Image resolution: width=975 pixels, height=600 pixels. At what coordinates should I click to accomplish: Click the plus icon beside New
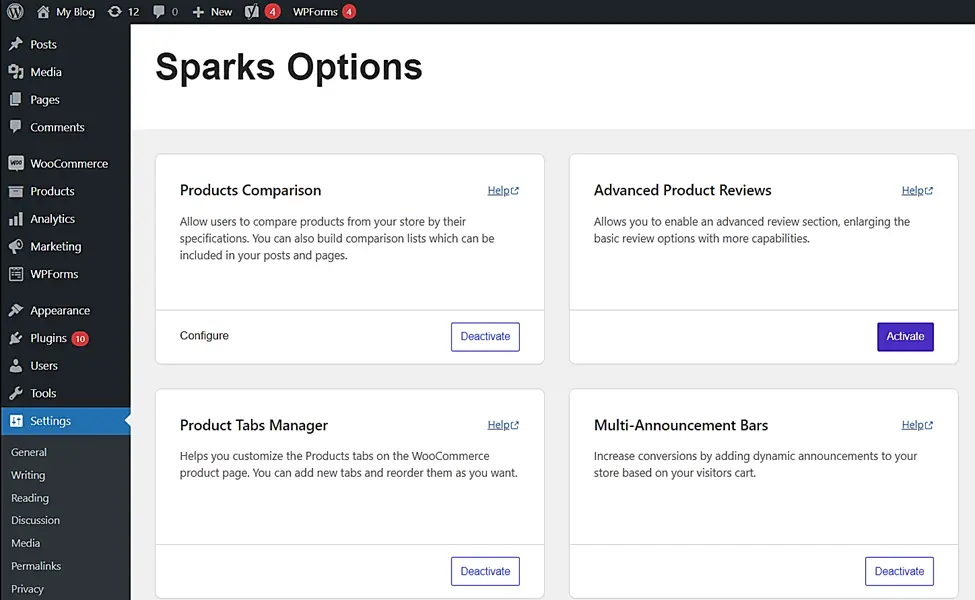tap(198, 12)
